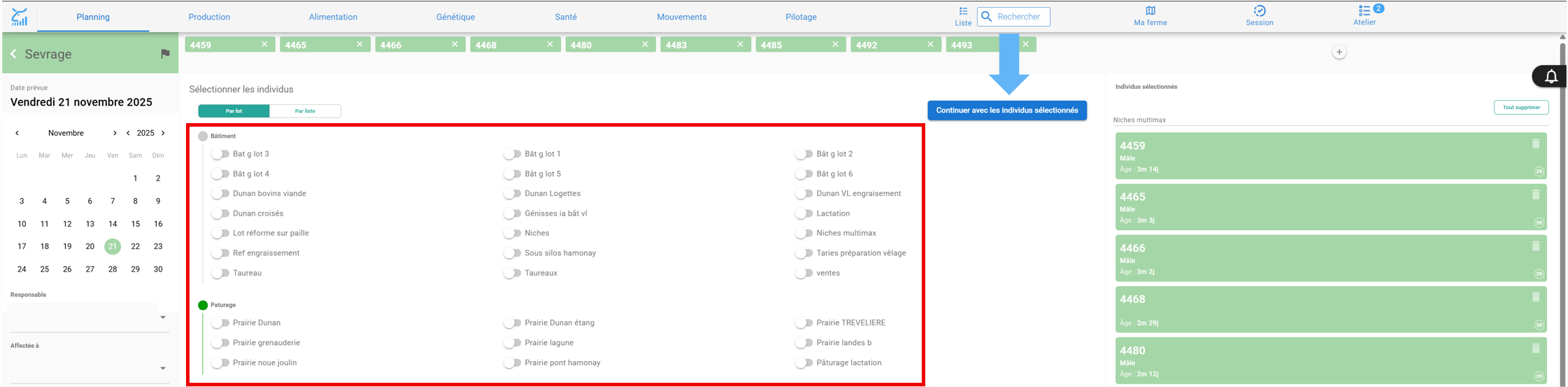Screen dimensions: 1568x387
Task: Enable the Prairie Dunan toggle
Action: [x=220, y=323]
